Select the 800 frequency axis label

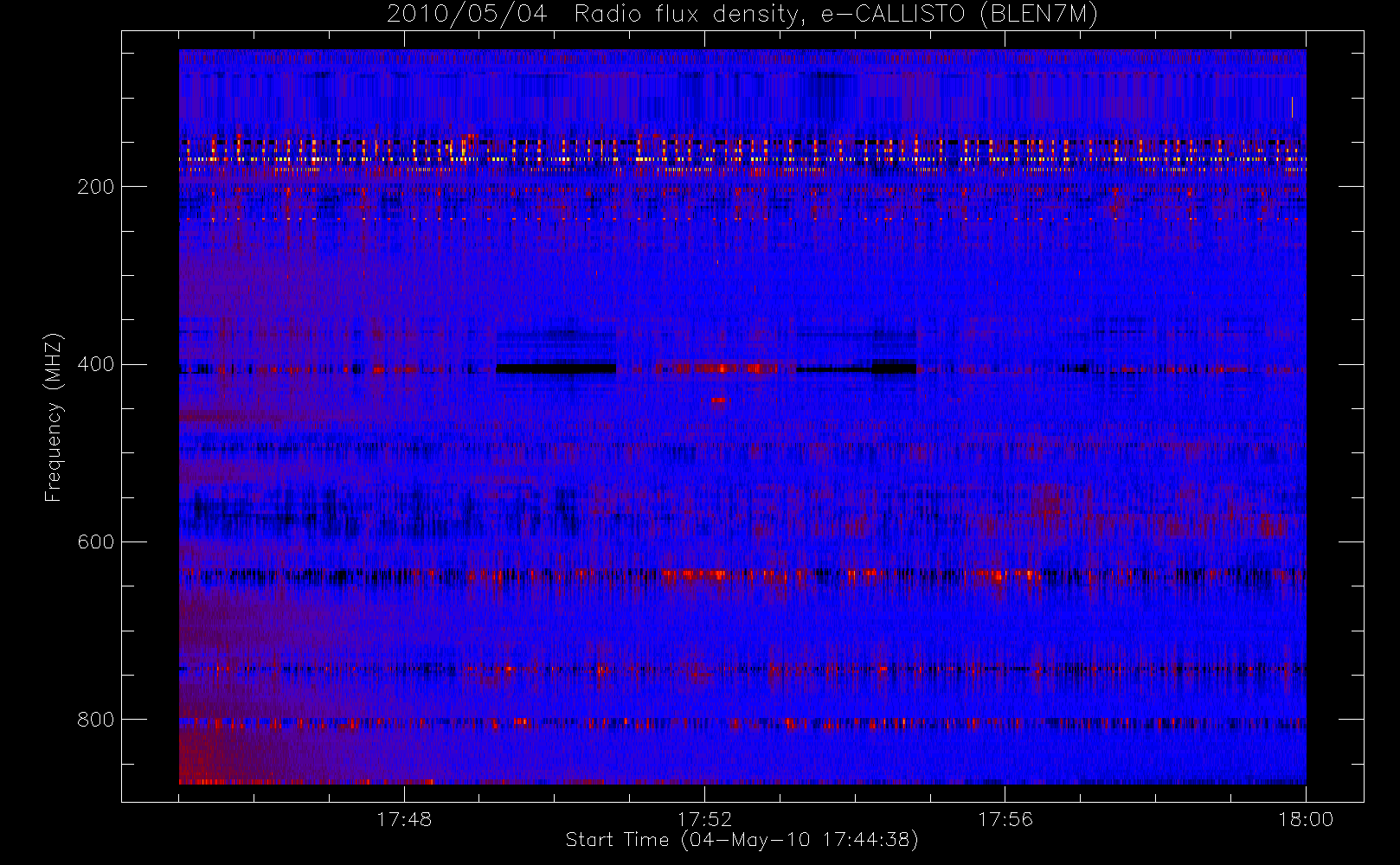[96, 720]
